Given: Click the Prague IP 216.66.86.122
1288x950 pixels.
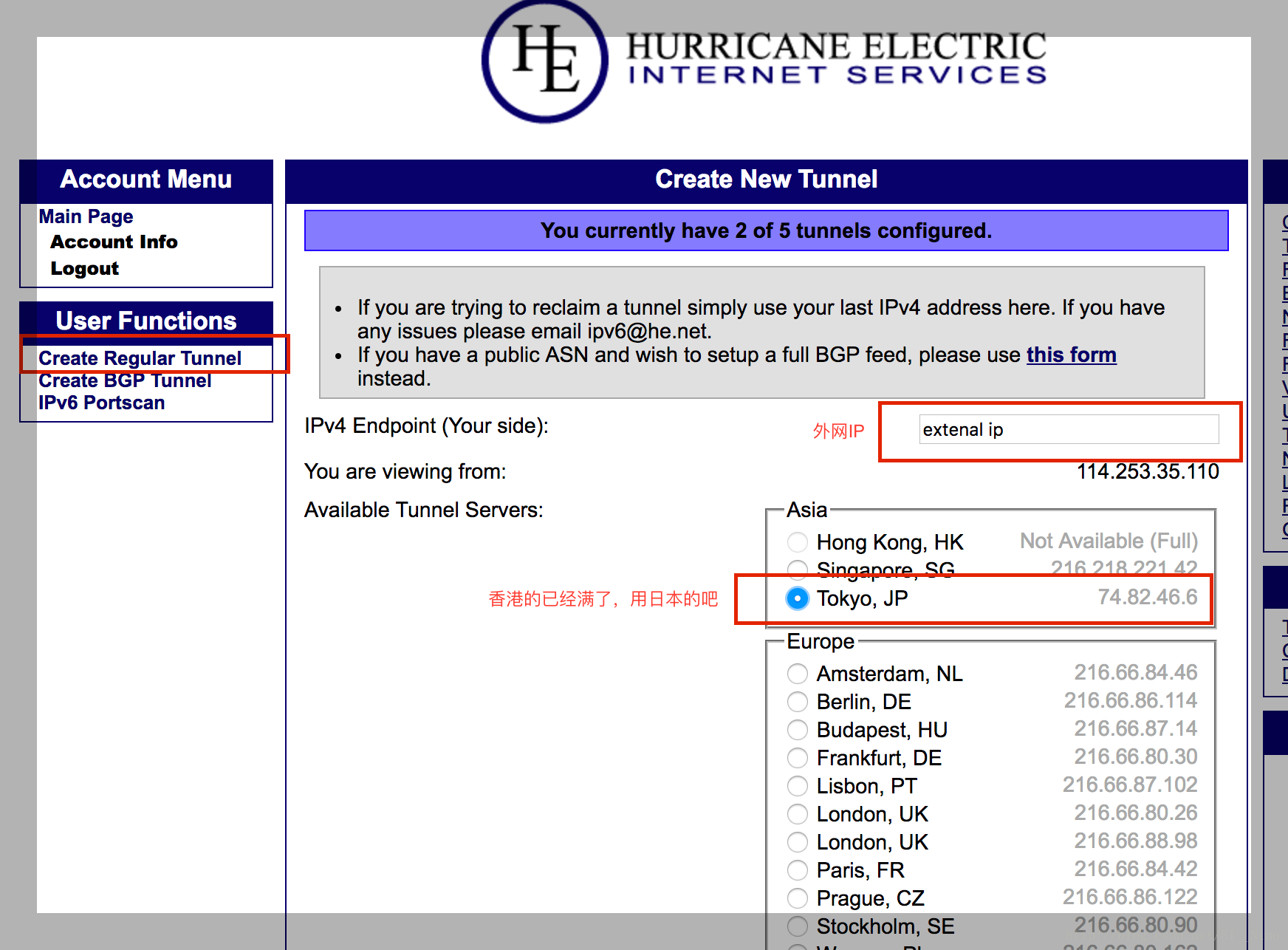Looking at the screenshot, I should click(x=1130, y=897).
